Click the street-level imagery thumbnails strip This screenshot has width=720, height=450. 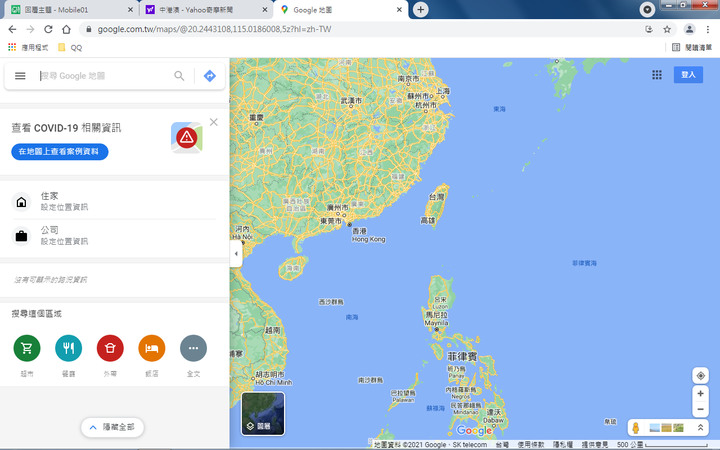[666, 428]
